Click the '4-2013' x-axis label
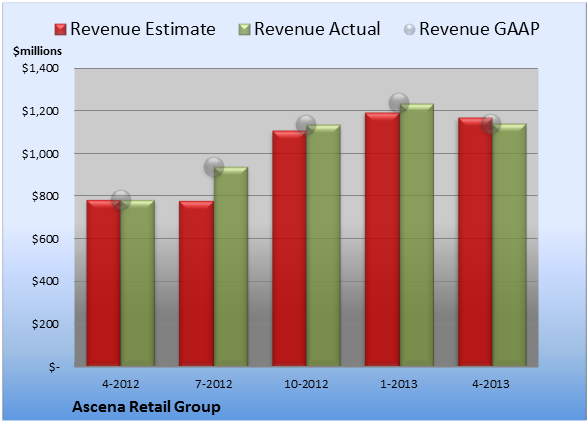588x422 pixels. click(491, 384)
